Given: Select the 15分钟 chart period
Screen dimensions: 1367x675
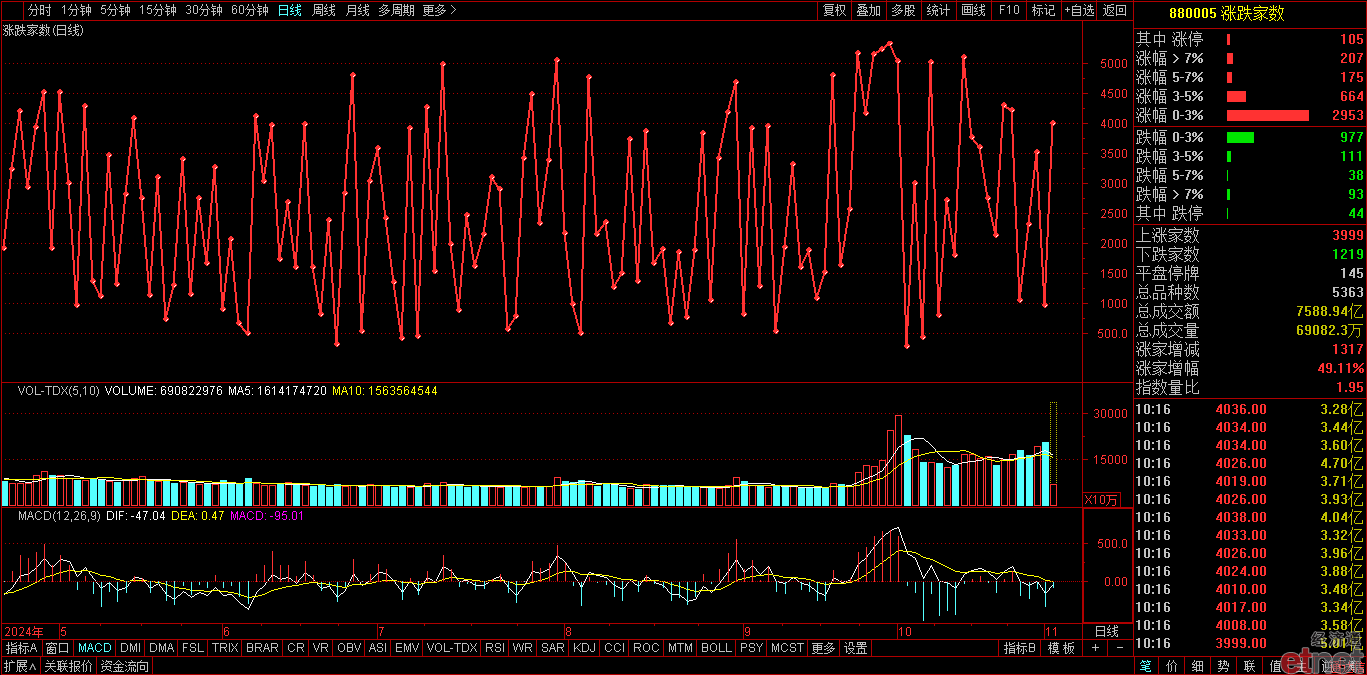Looking at the screenshot, I should pyautogui.click(x=158, y=10).
